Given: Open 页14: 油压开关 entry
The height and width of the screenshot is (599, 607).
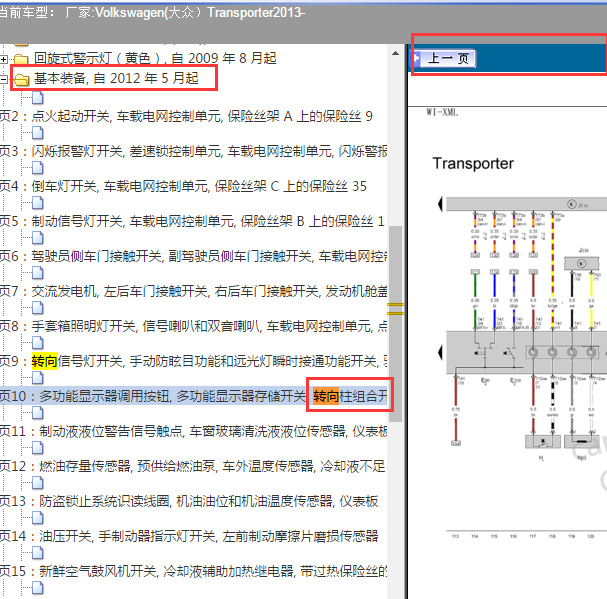Looking at the screenshot, I should click(189, 536).
